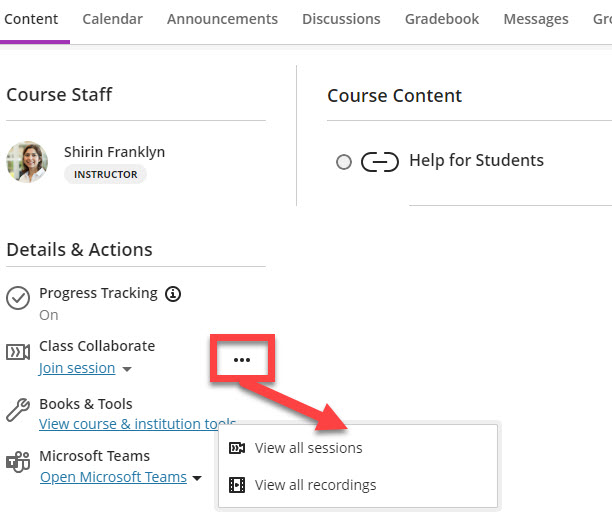Click the Books & Tools wrench icon

[18, 409]
